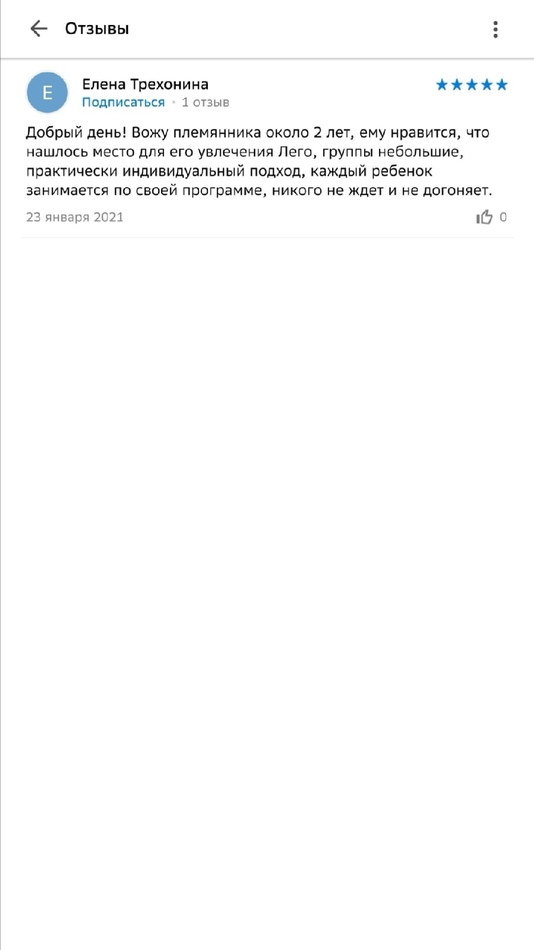Viewport: 534px width, 950px height.
Task: Click the like counter showing 0
Action: point(503,217)
